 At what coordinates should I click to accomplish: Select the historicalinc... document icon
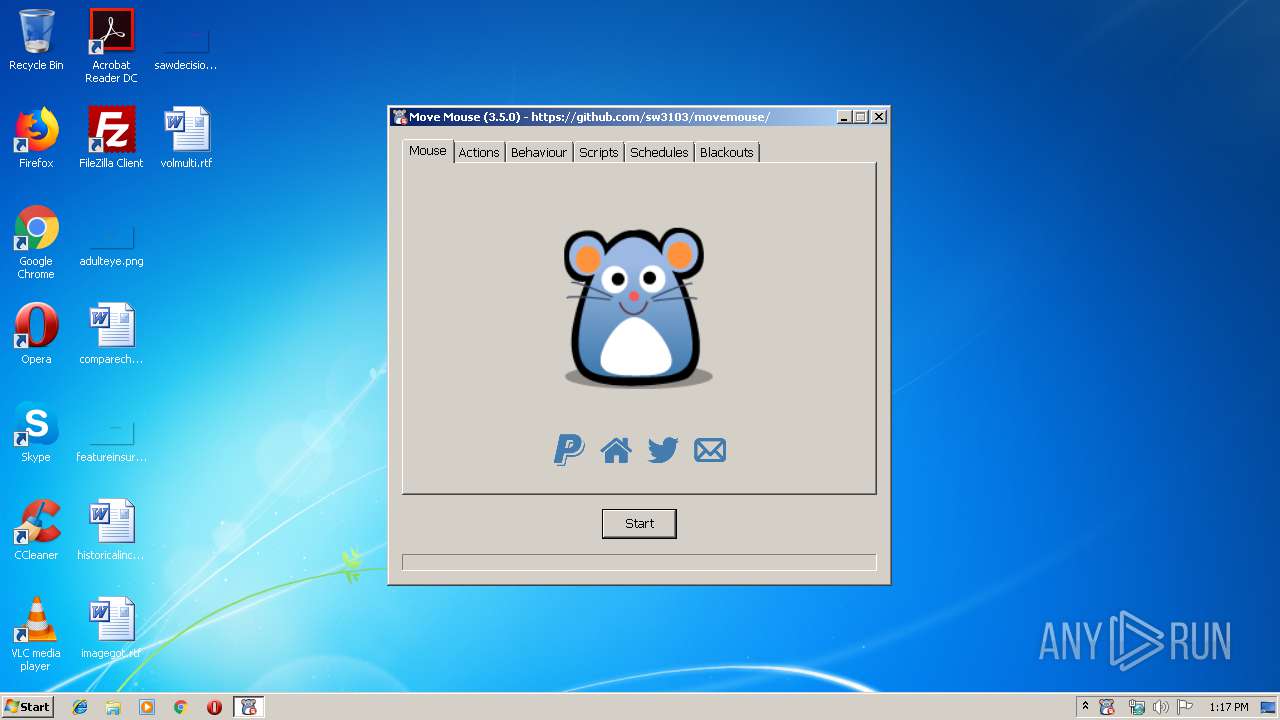111,530
